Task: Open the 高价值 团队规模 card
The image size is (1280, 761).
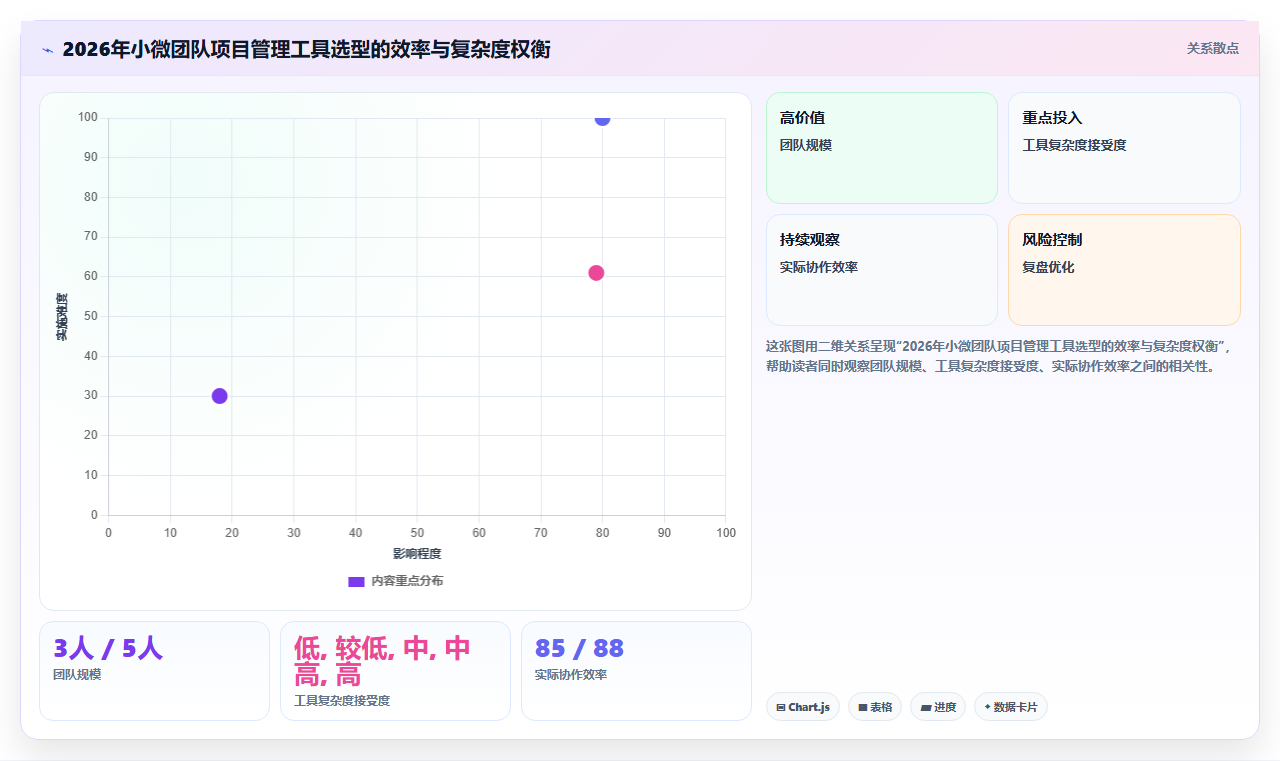Action: coord(882,148)
